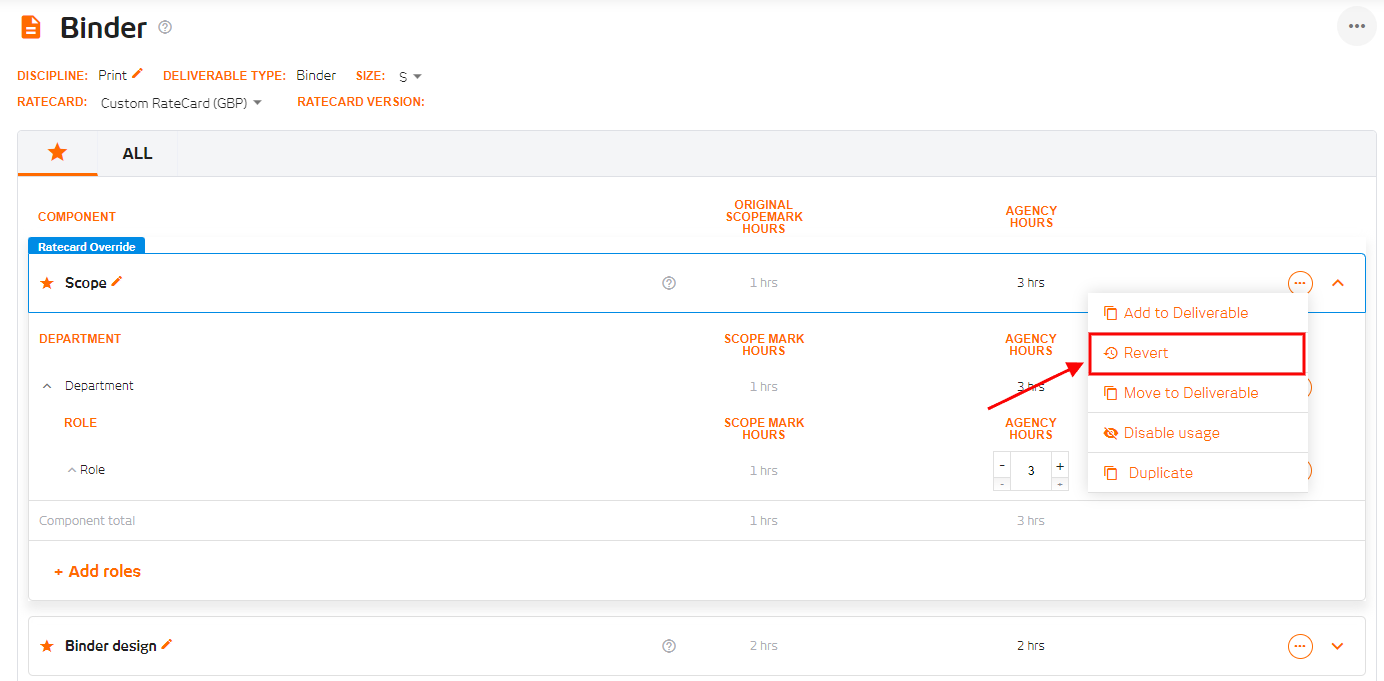Screen dimensions: 1384x681
Task: Select Add to Deliverable in the context menu
Action: 1198,313
